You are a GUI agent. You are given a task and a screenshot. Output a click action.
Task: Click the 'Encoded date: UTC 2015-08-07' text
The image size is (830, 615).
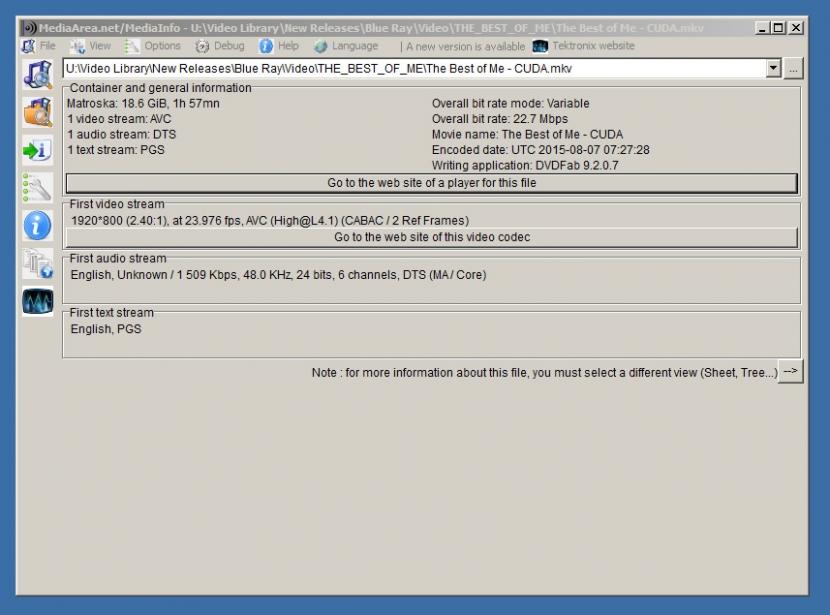[540, 150]
